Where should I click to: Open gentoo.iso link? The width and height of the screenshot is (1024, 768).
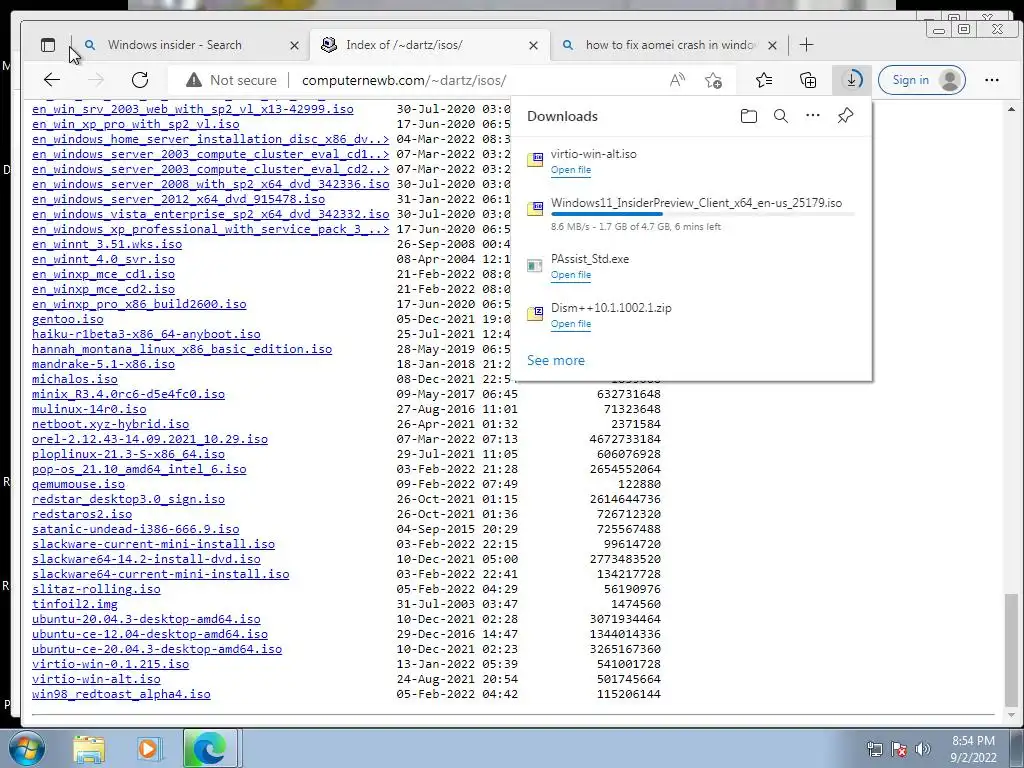tap(68, 319)
